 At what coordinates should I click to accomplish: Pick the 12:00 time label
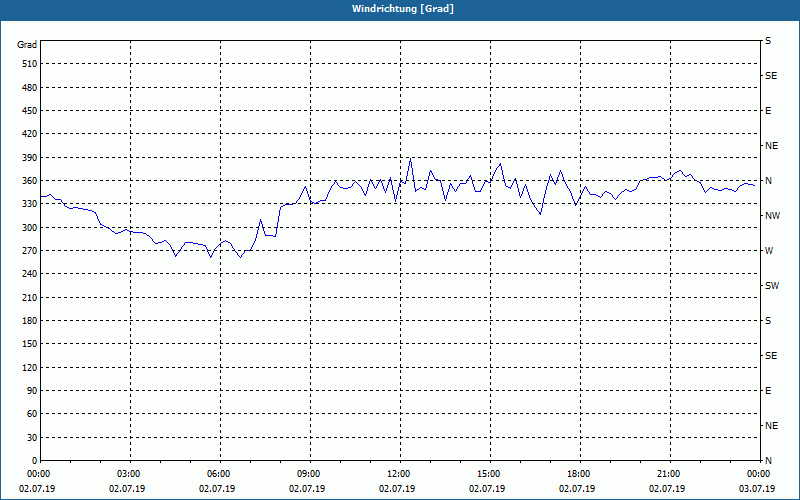(x=397, y=474)
